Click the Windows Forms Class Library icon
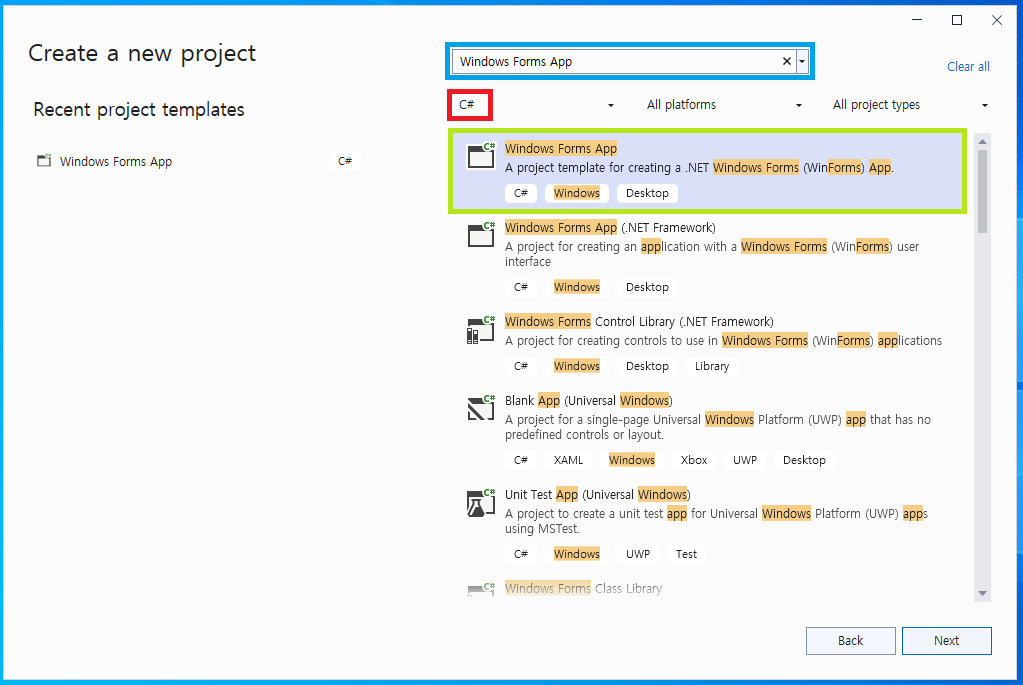Image resolution: width=1023 pixels, height=685 pixels. 481,589
